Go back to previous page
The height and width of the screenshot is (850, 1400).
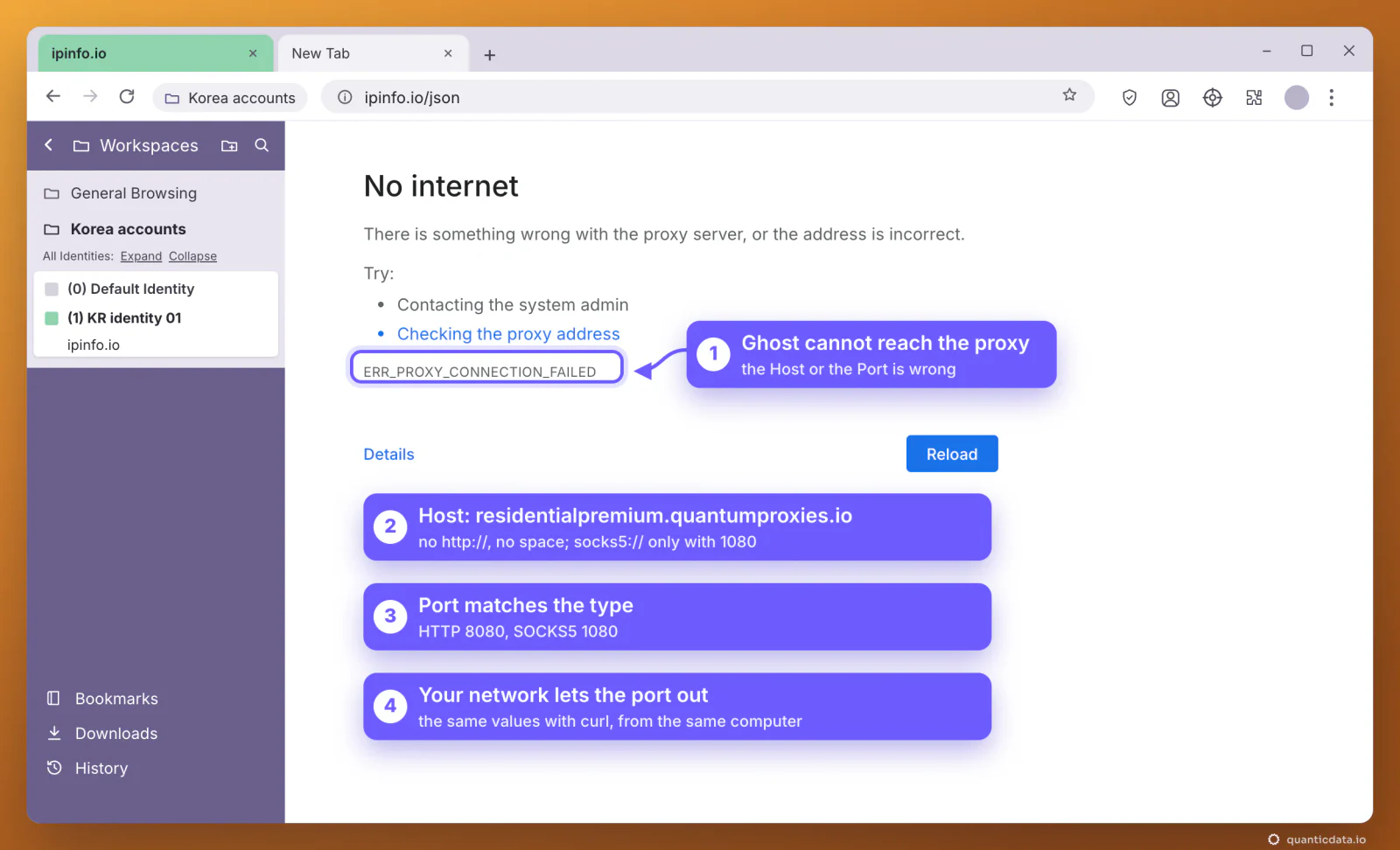click(x=53, y=97)
